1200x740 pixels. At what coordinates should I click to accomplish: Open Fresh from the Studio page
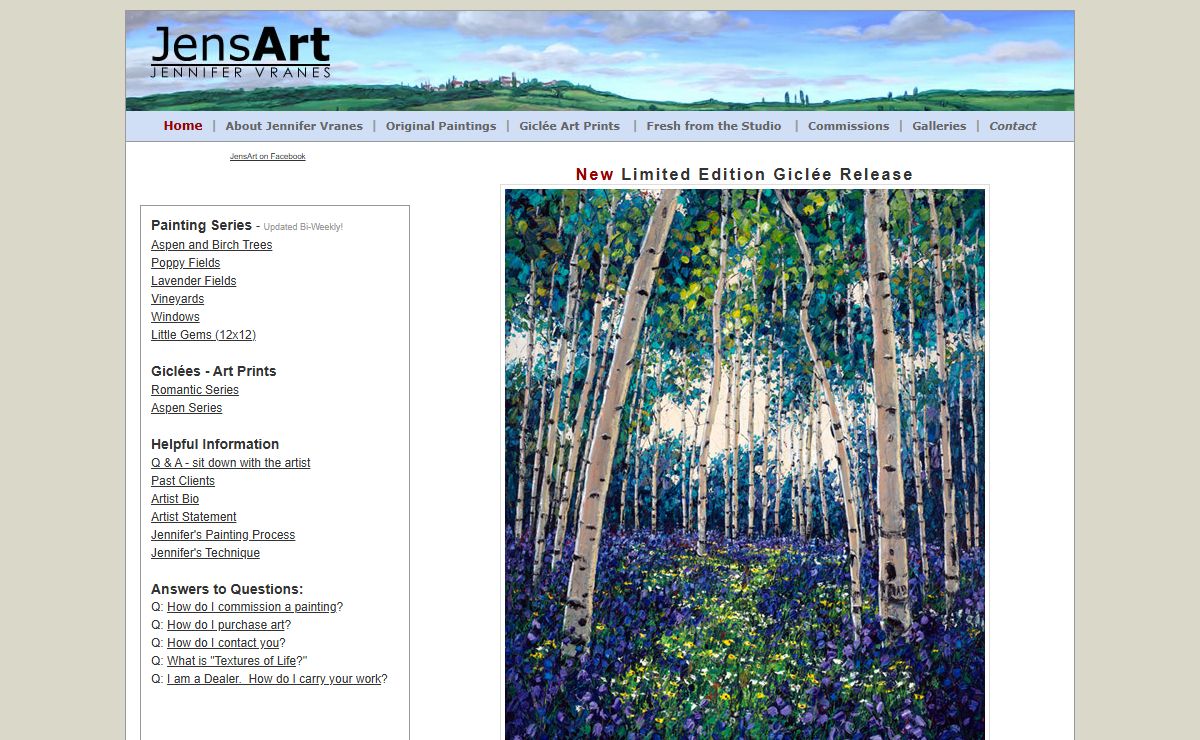(714, 126)
